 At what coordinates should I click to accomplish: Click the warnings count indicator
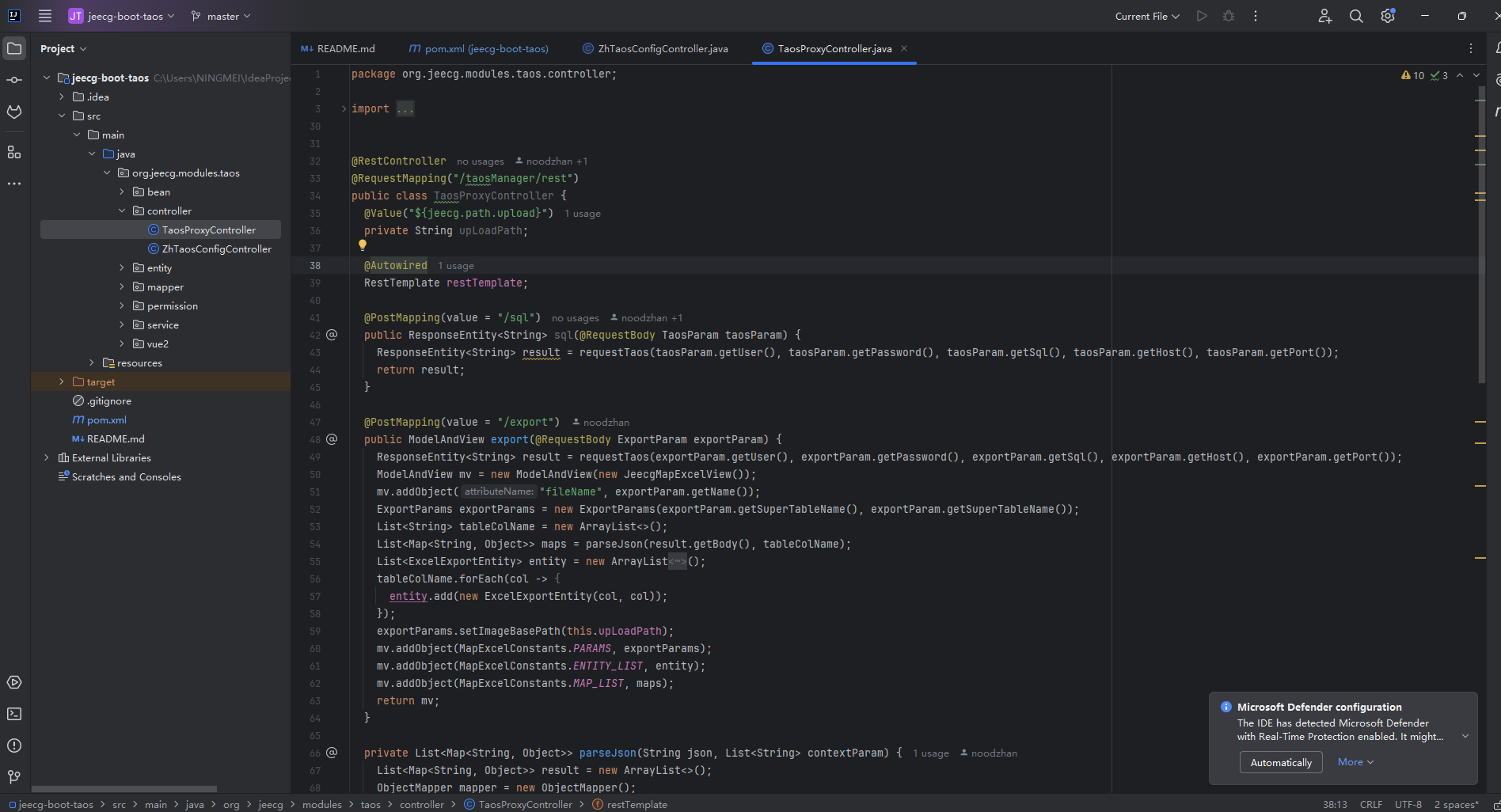click(1413, 75)
